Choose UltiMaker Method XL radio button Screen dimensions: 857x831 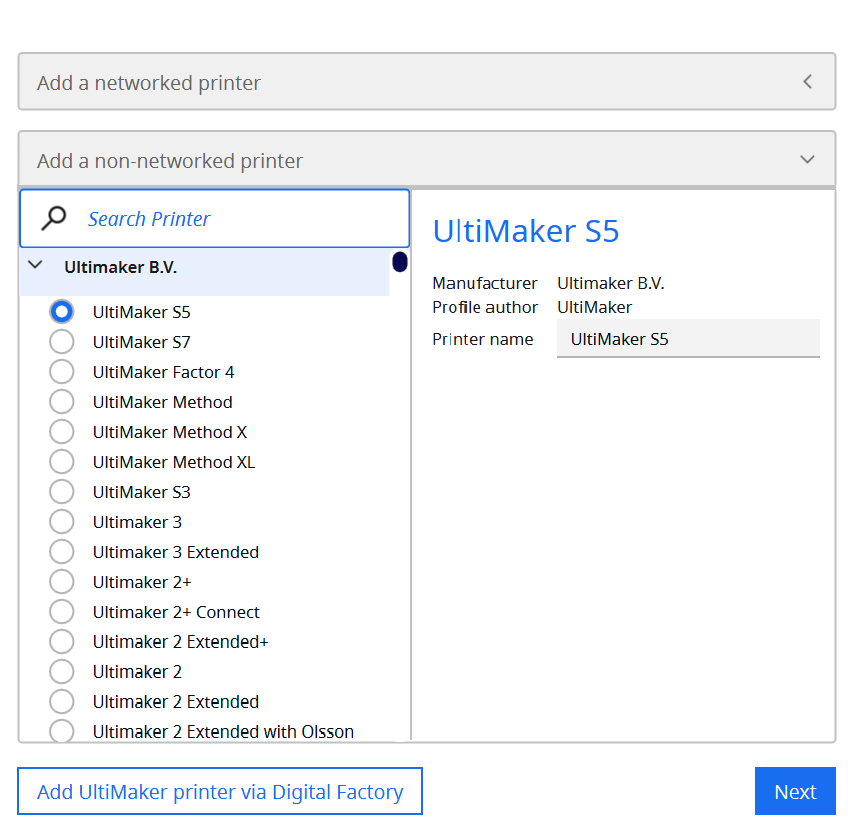pos(62,462)
